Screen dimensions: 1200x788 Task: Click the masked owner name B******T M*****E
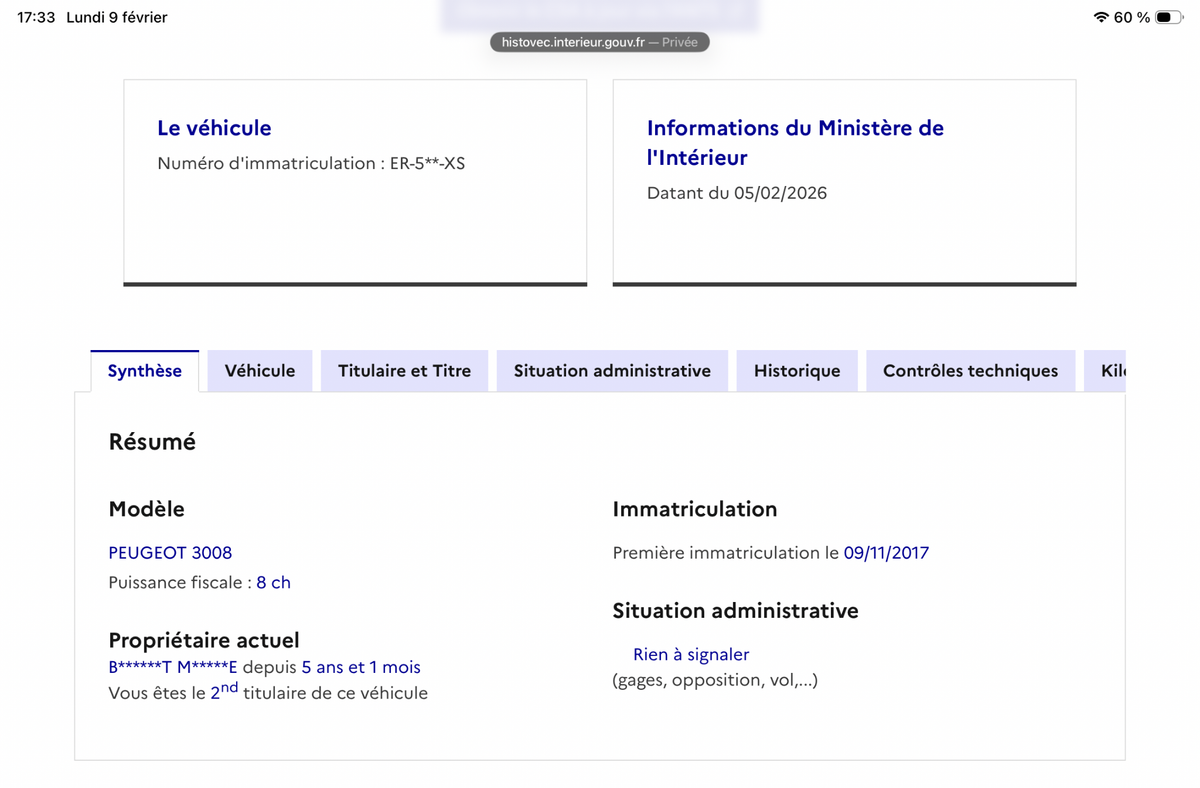[x=173, y=667]
